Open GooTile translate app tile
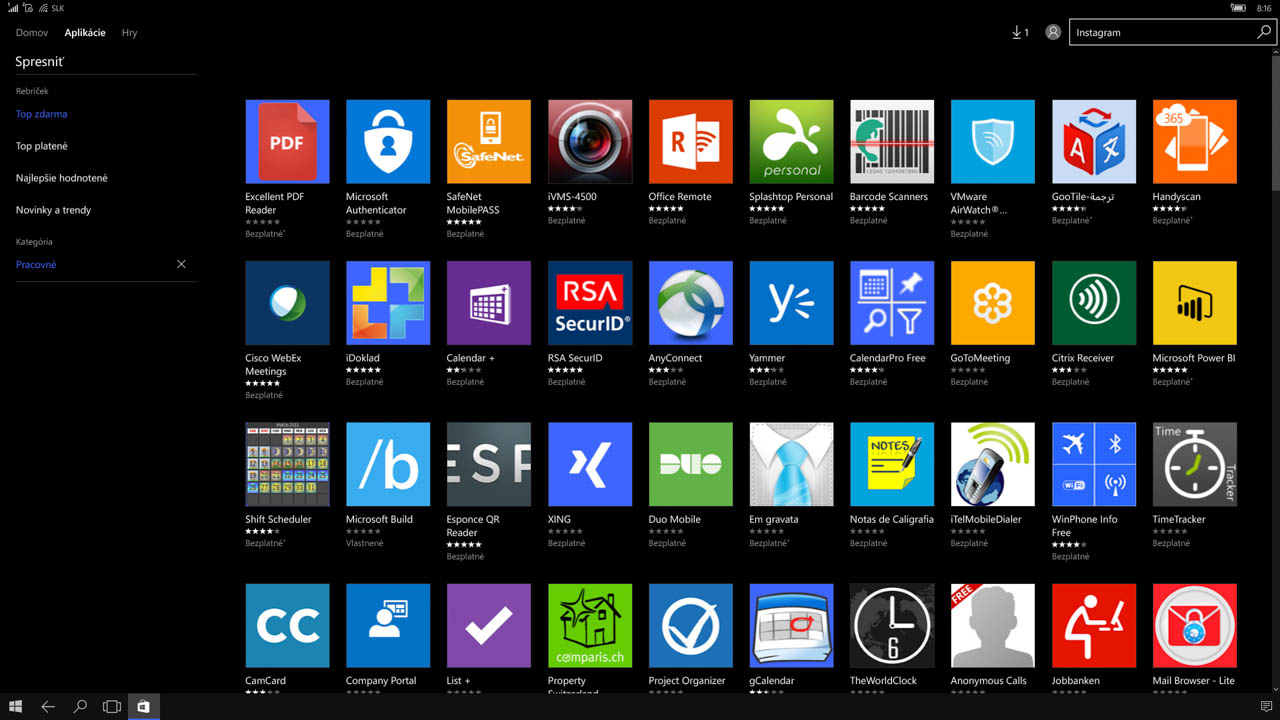The height and width of the screenshot is (720, 1280). [x=1094, y=141]
